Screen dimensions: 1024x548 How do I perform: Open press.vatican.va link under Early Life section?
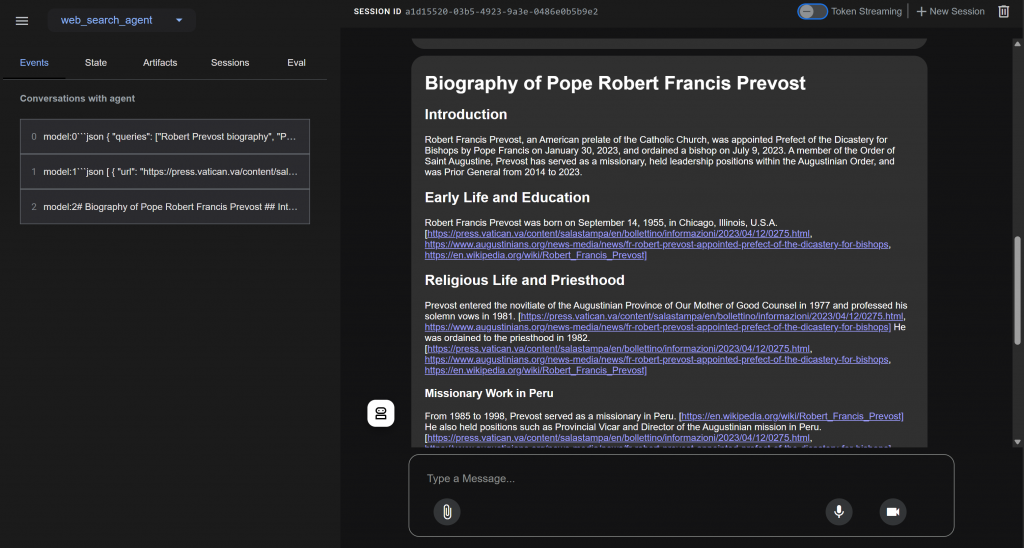tap(618, 233)
